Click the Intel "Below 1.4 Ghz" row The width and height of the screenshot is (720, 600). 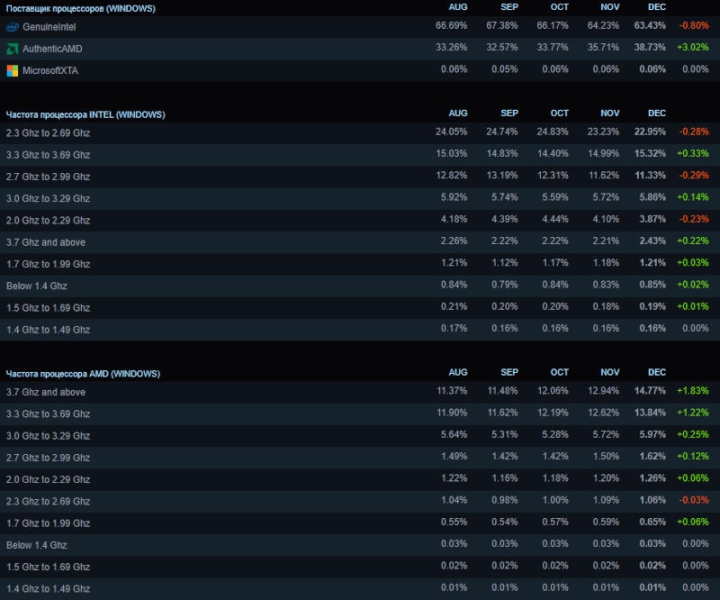coord(36,286)
